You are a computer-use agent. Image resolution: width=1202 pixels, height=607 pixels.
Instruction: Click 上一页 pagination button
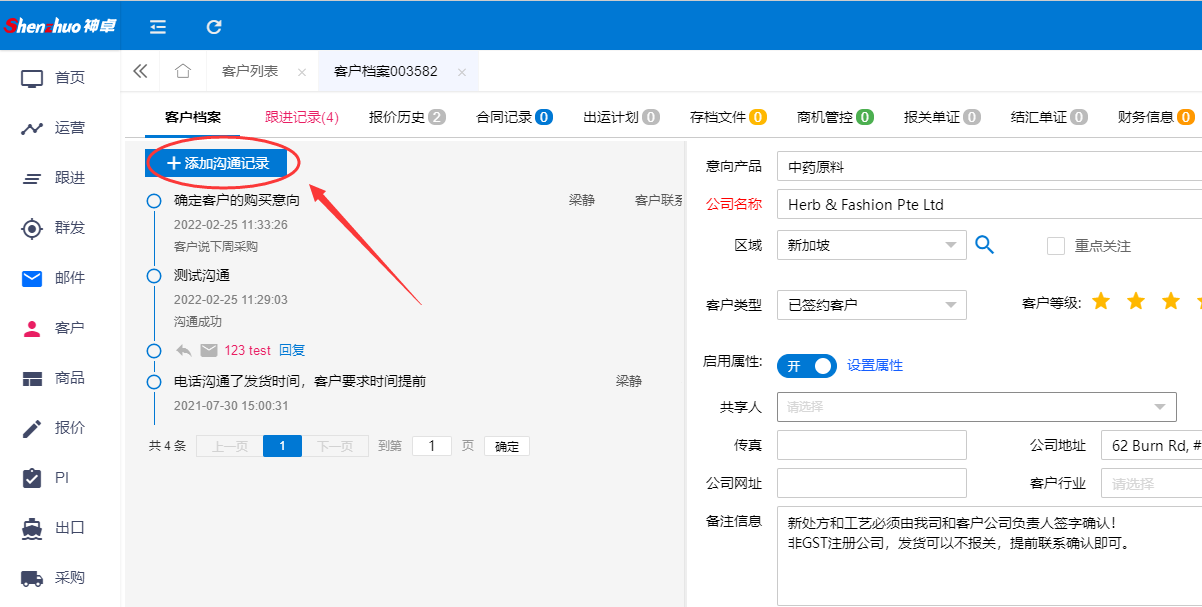[229, 446]
